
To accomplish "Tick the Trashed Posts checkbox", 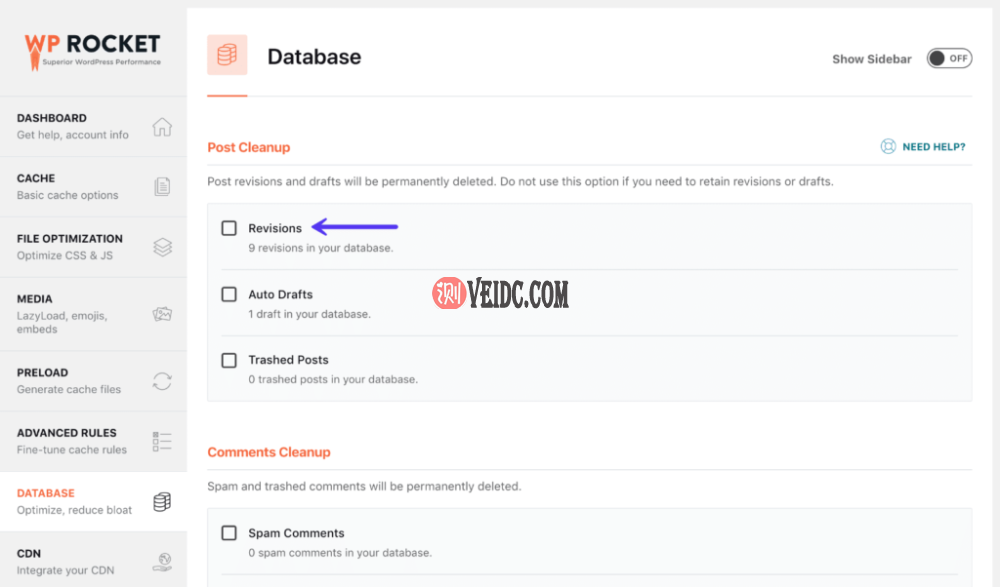I will 229,360.
